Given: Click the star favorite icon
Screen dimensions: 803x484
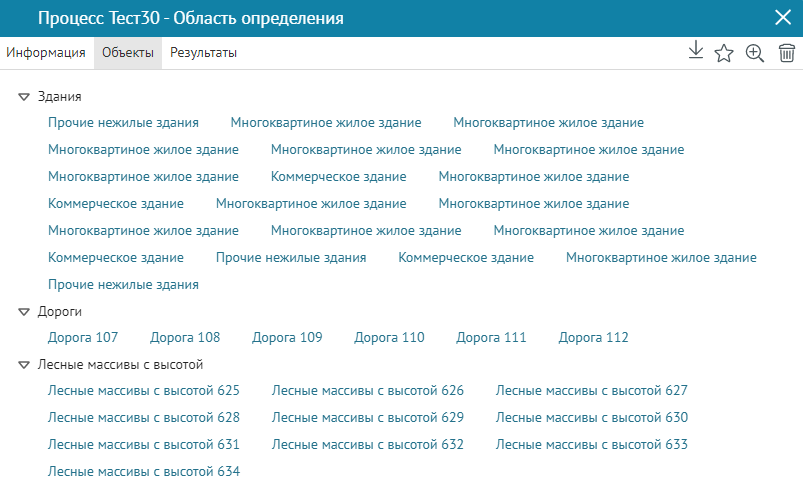Looking at the screenshot, I should click(x=724, y=53).
